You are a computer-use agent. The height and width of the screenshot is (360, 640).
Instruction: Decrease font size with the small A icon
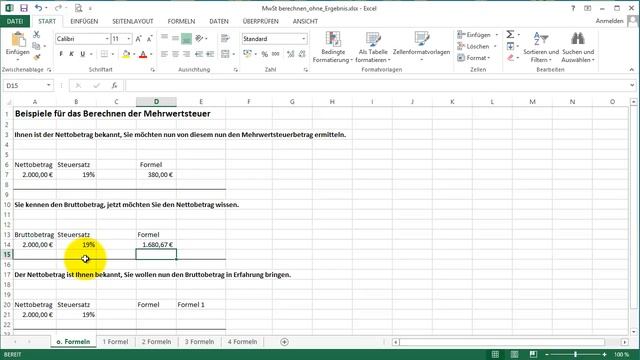(149, 39)
